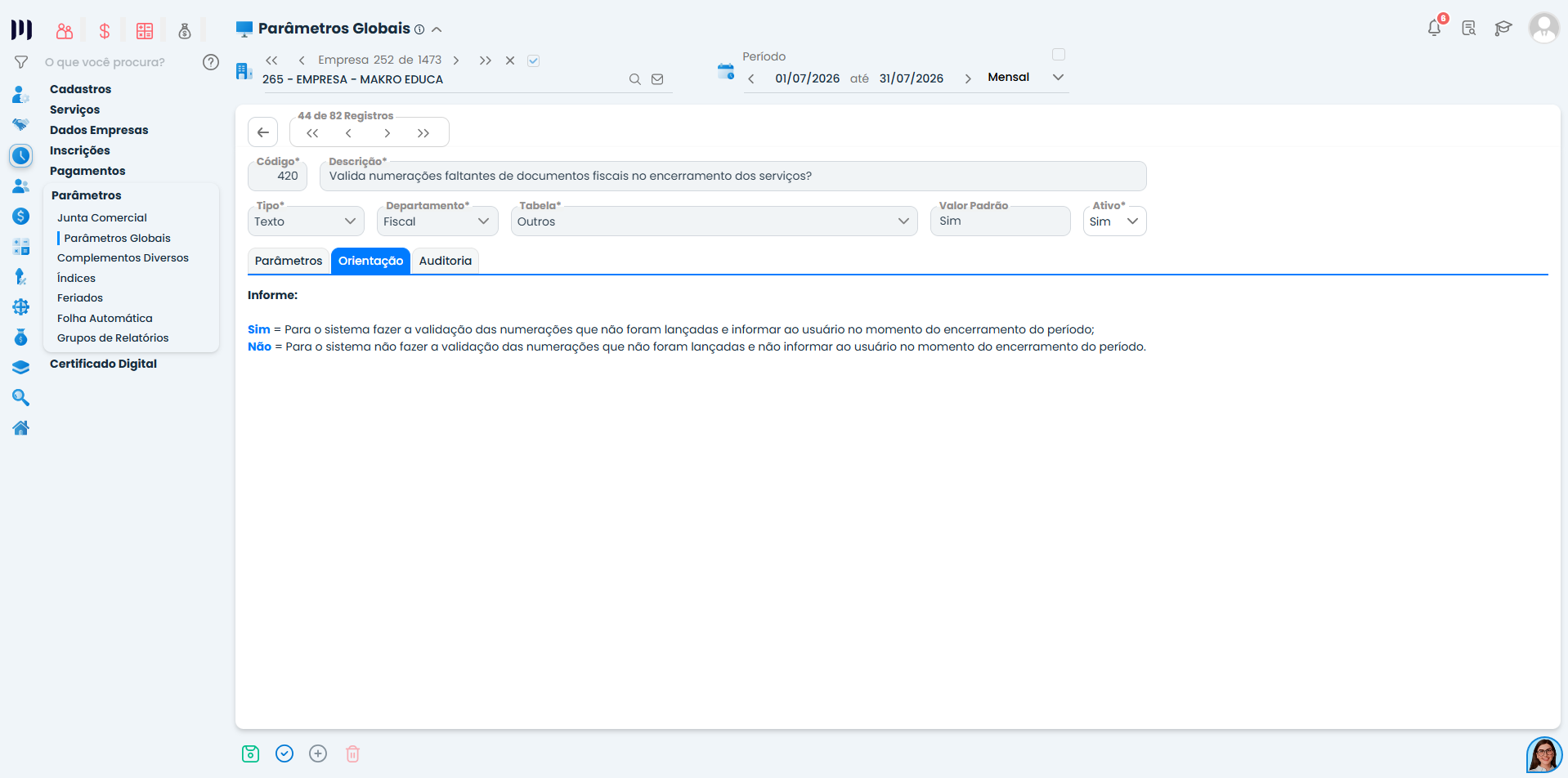Open the money bag module icon in top bar
Viewport: 1568px width, 778px height.
185,31
